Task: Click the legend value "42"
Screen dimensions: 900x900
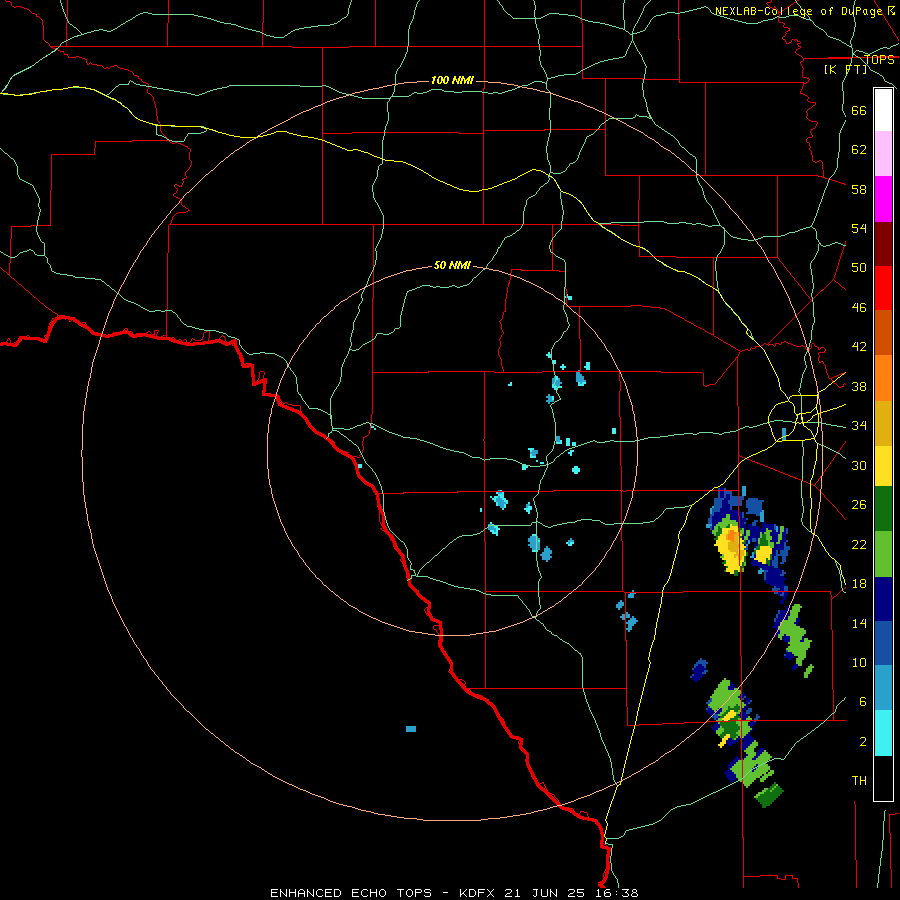Action: tap(859, 347)
